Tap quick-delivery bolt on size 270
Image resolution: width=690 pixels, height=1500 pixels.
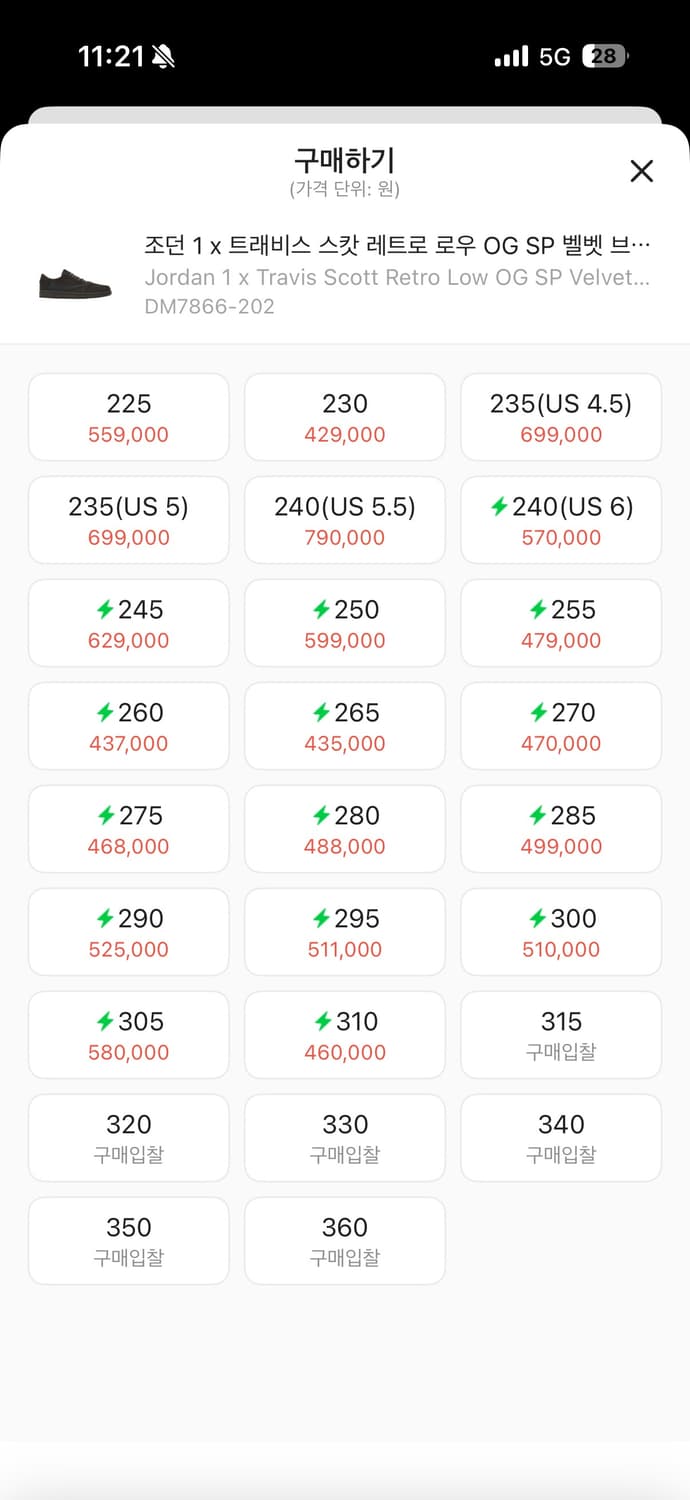(x=537, y=713)
